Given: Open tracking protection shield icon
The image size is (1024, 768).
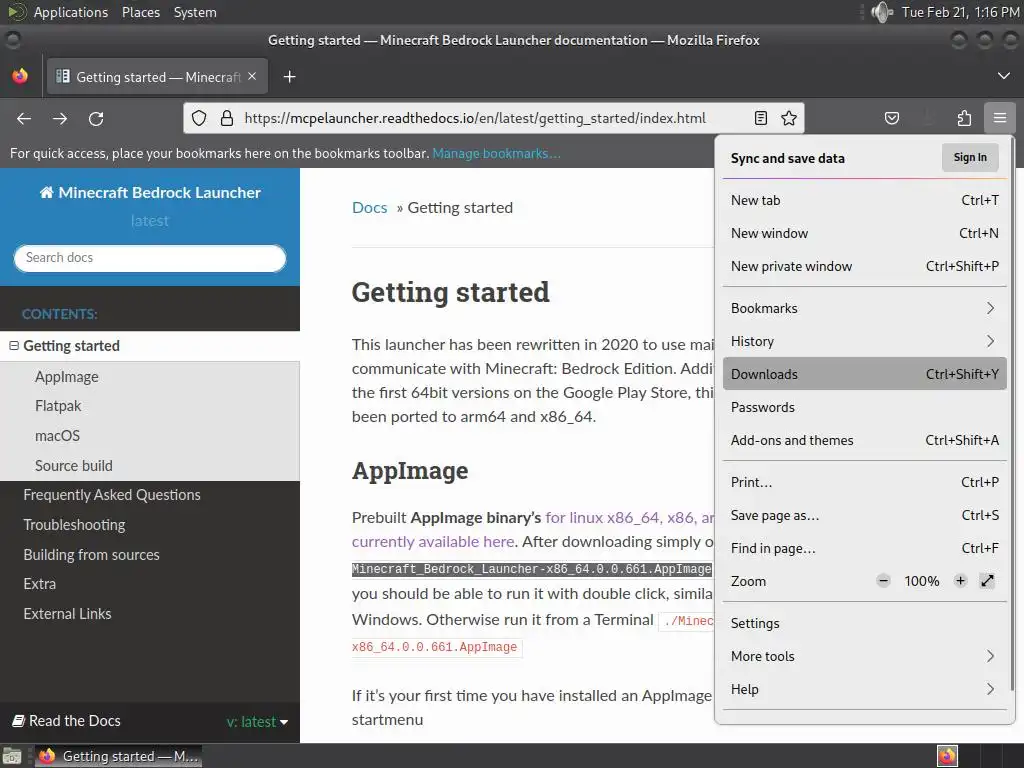Looking at the screenshot, I should point(199,118).
